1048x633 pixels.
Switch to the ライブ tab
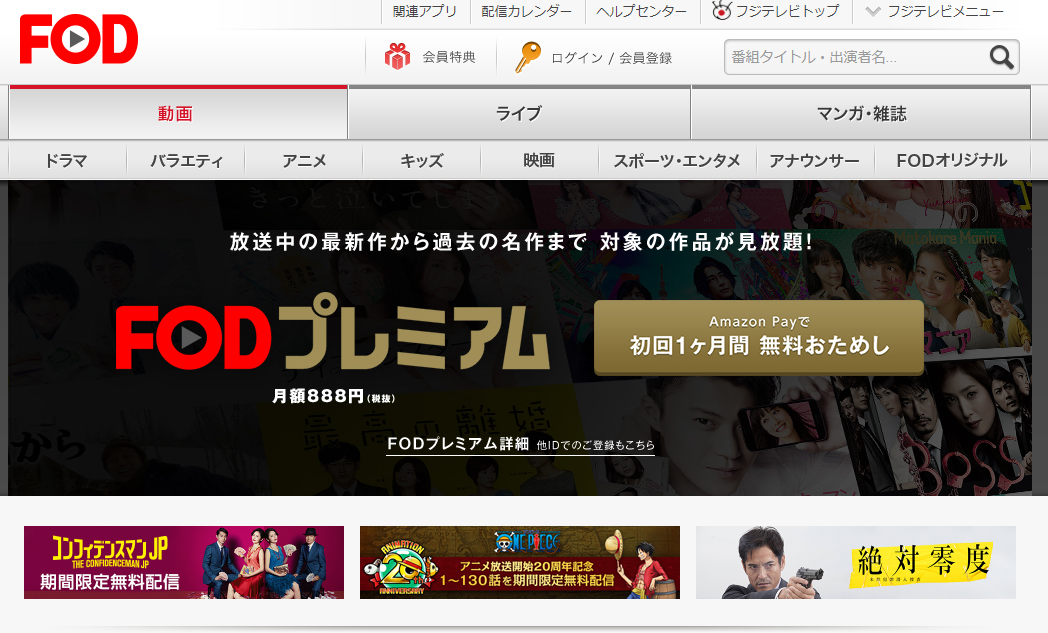519,113
